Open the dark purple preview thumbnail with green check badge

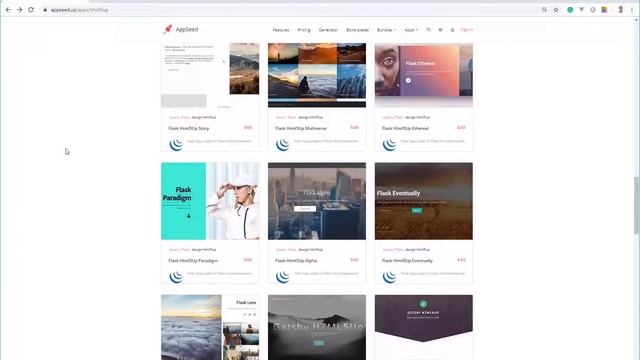pyautogui.click(x=424, y=327)
